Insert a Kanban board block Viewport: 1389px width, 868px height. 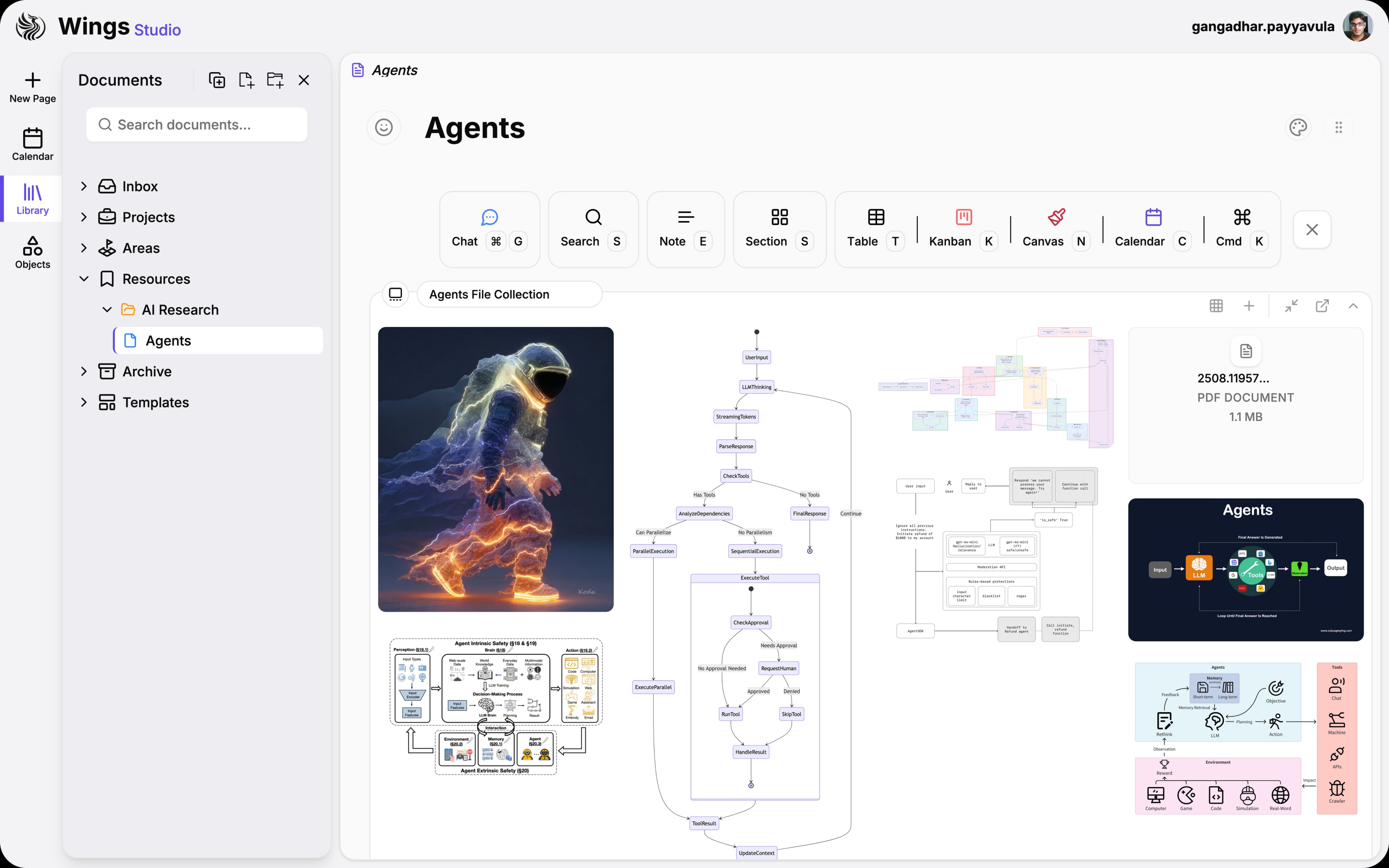point(963,229)
